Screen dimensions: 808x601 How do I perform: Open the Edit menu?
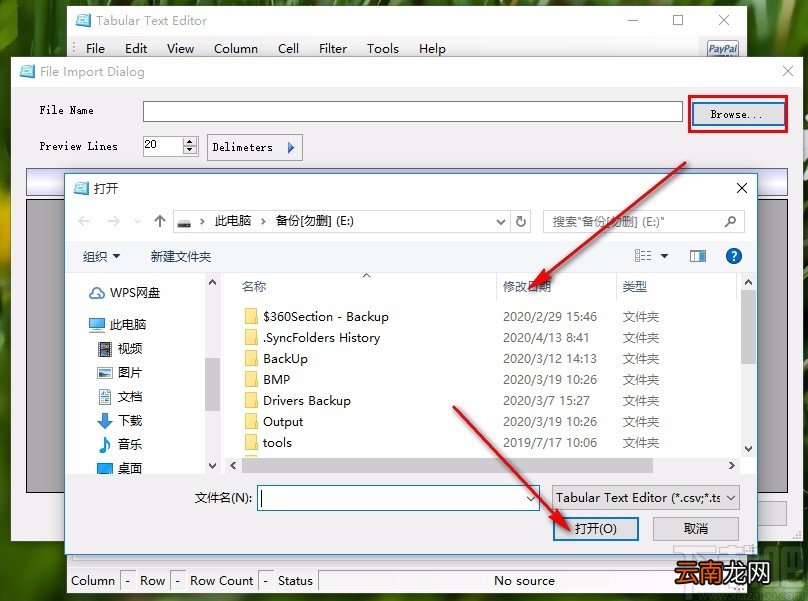click(x=136, y=48)
